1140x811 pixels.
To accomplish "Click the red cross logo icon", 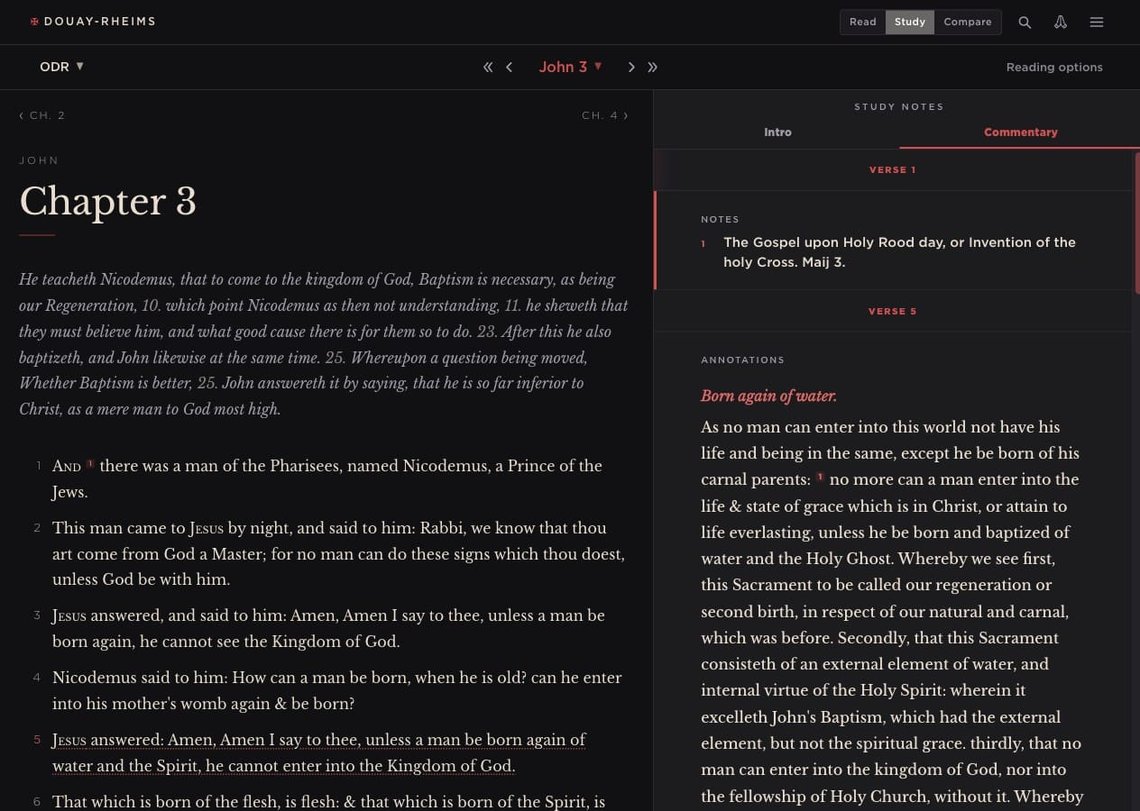I will tap(35, 21).
